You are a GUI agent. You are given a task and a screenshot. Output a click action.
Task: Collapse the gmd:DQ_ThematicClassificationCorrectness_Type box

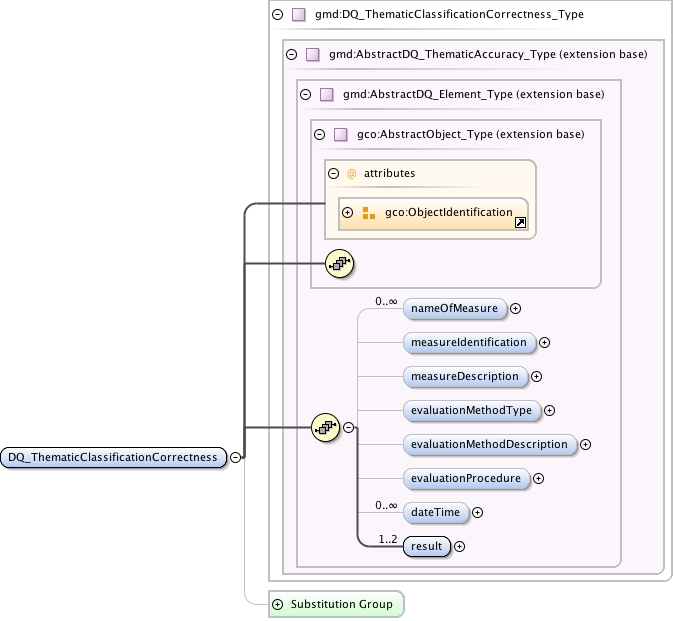point(278,15)
